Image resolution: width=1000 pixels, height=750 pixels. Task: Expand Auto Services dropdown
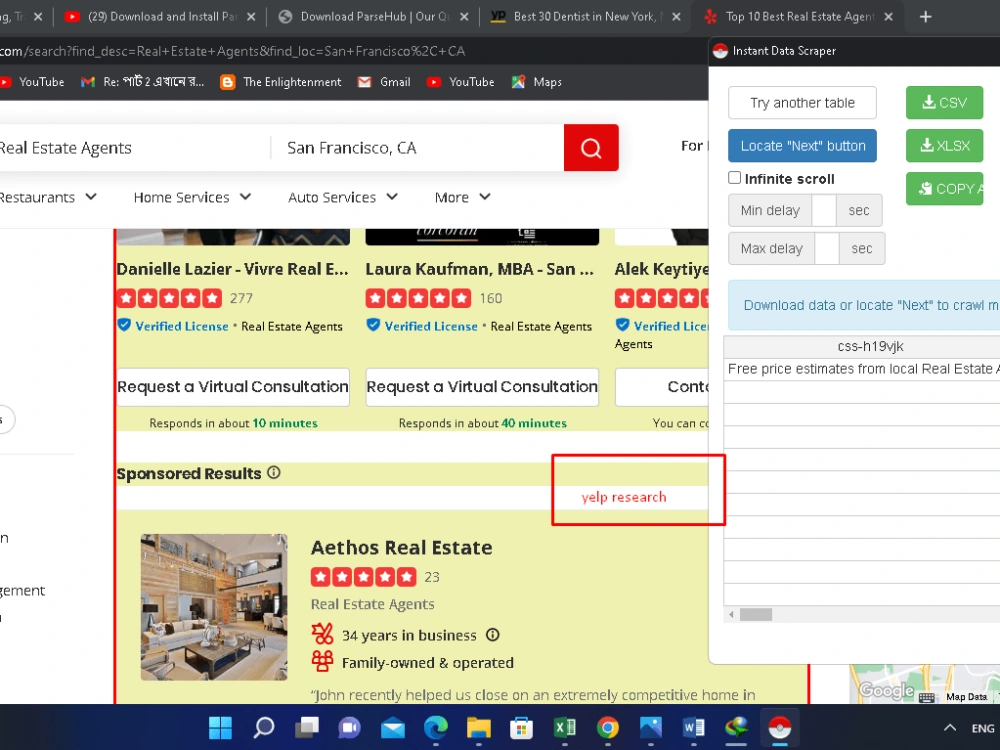(343, 197)
